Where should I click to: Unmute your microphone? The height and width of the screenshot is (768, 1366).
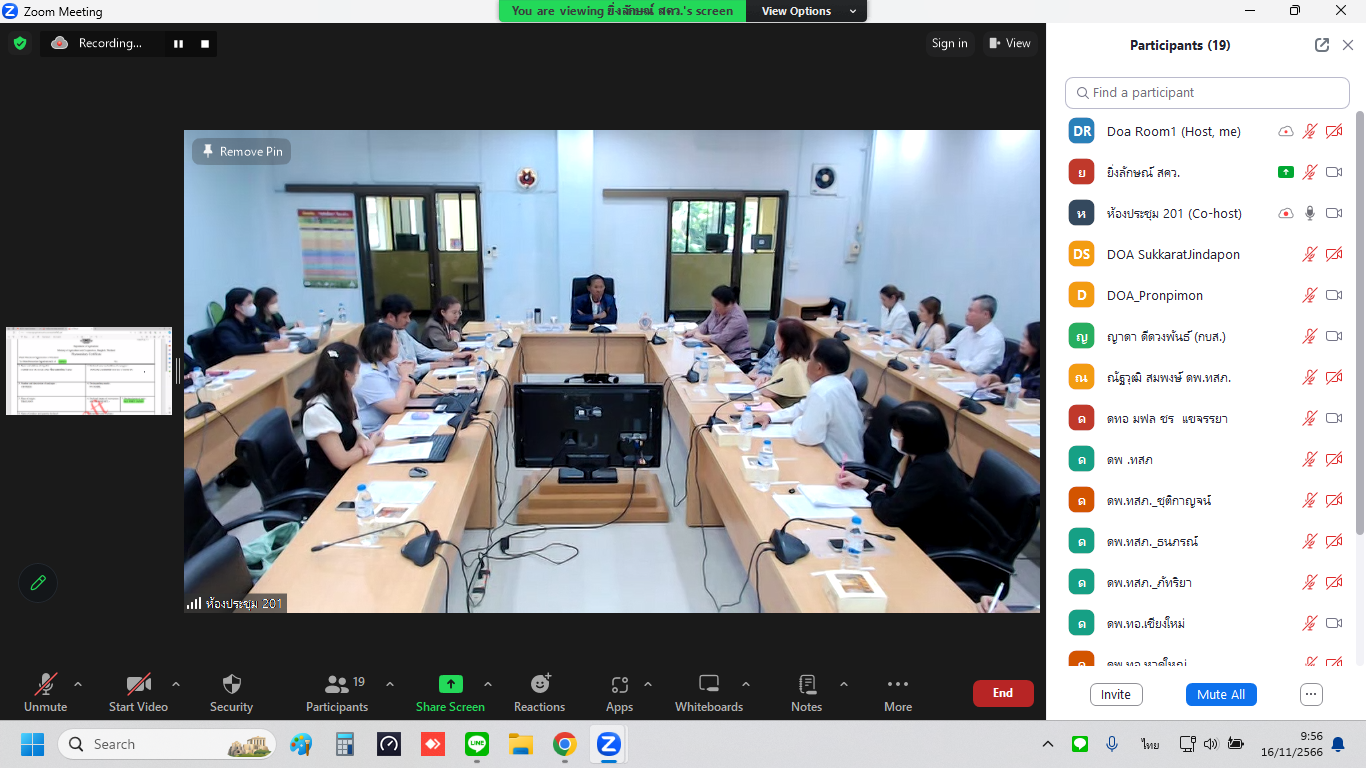(x=46, y=691)
